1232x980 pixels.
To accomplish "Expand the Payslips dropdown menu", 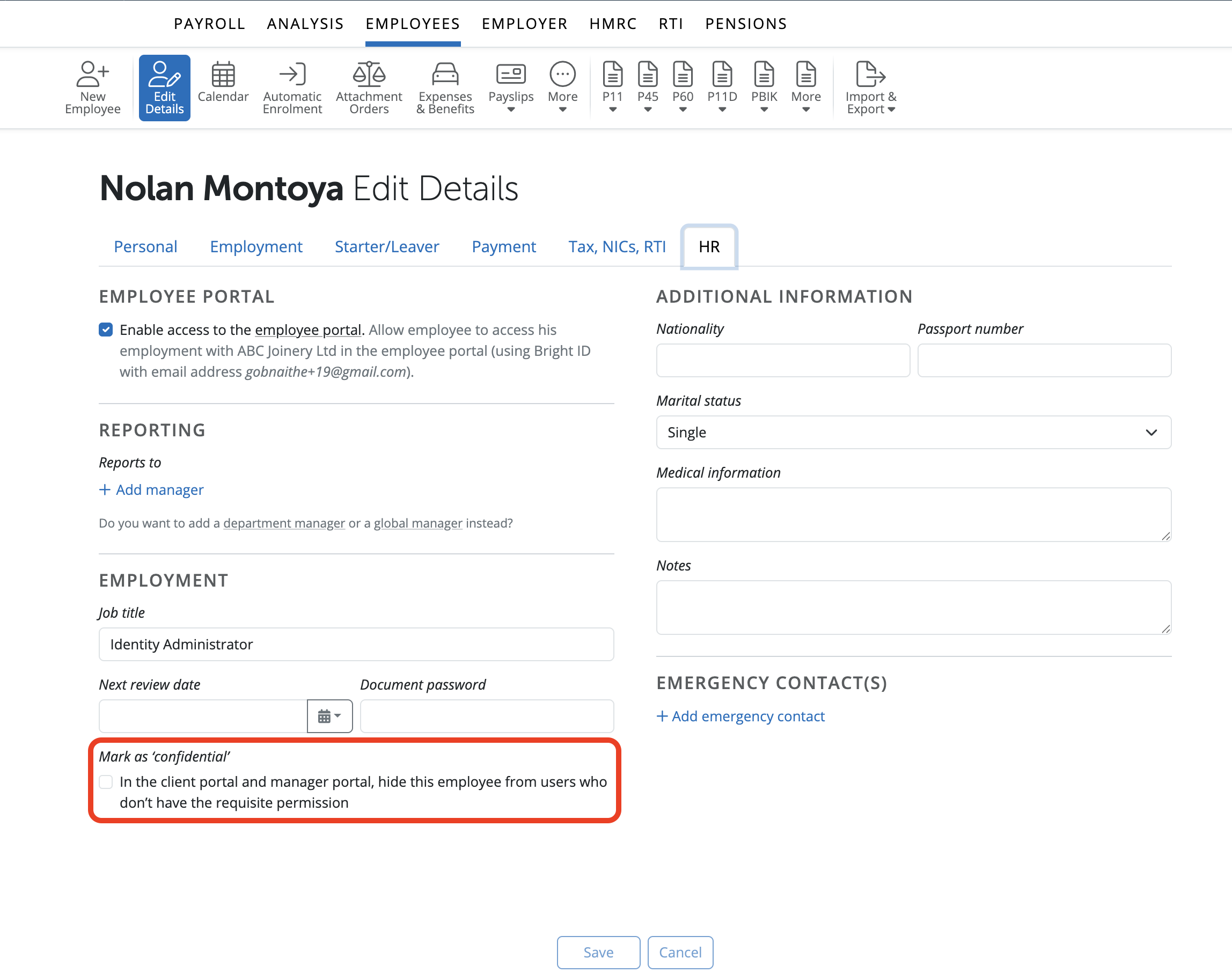I will (x=510, y=87).
